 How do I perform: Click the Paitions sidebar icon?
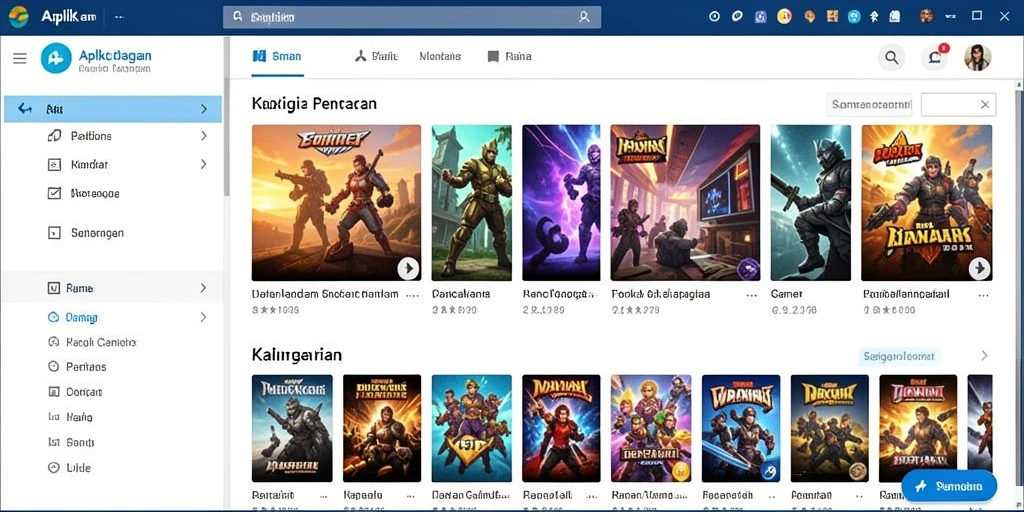(55, 136)
